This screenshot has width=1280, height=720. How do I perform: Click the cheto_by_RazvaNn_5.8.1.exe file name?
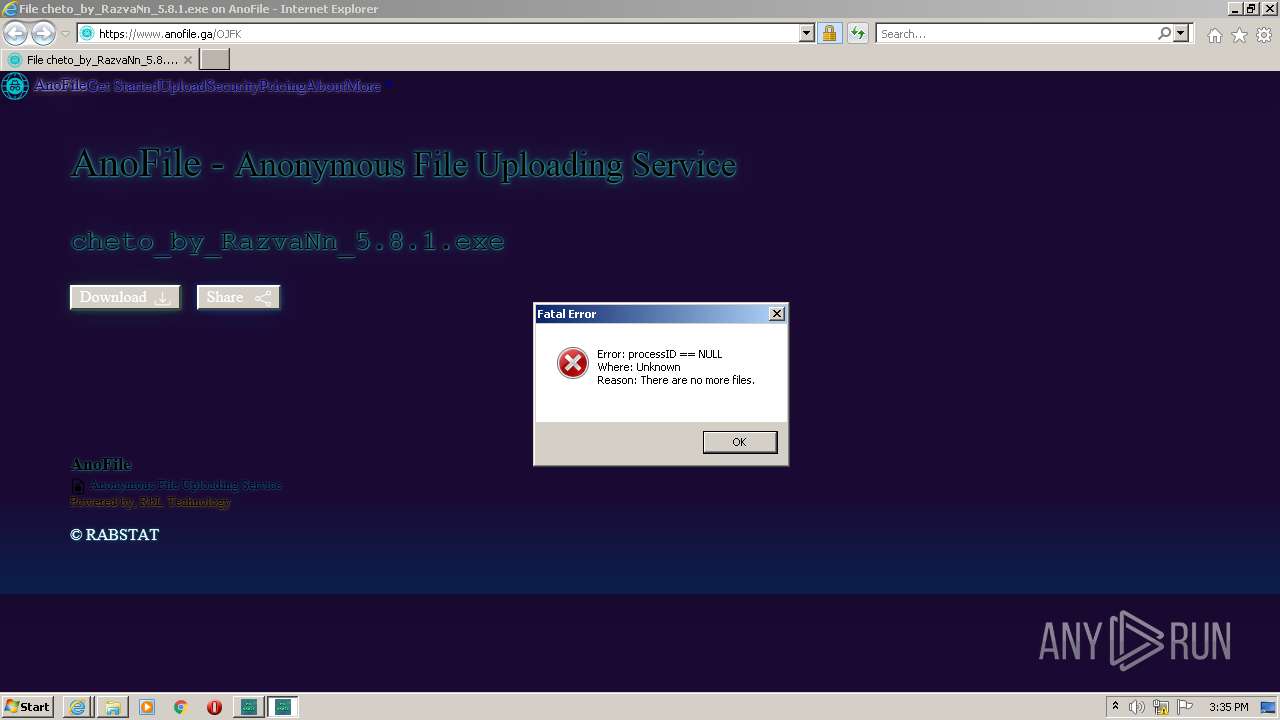[x=288, y=242]
